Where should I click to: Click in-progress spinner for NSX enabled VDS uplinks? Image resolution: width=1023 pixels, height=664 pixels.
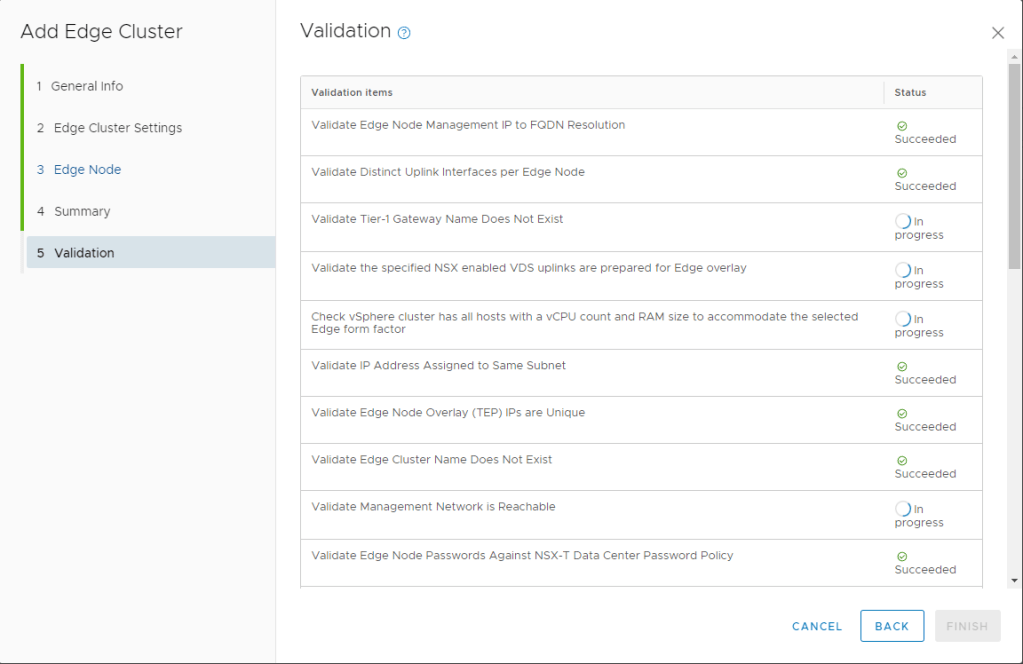(902, 270)
